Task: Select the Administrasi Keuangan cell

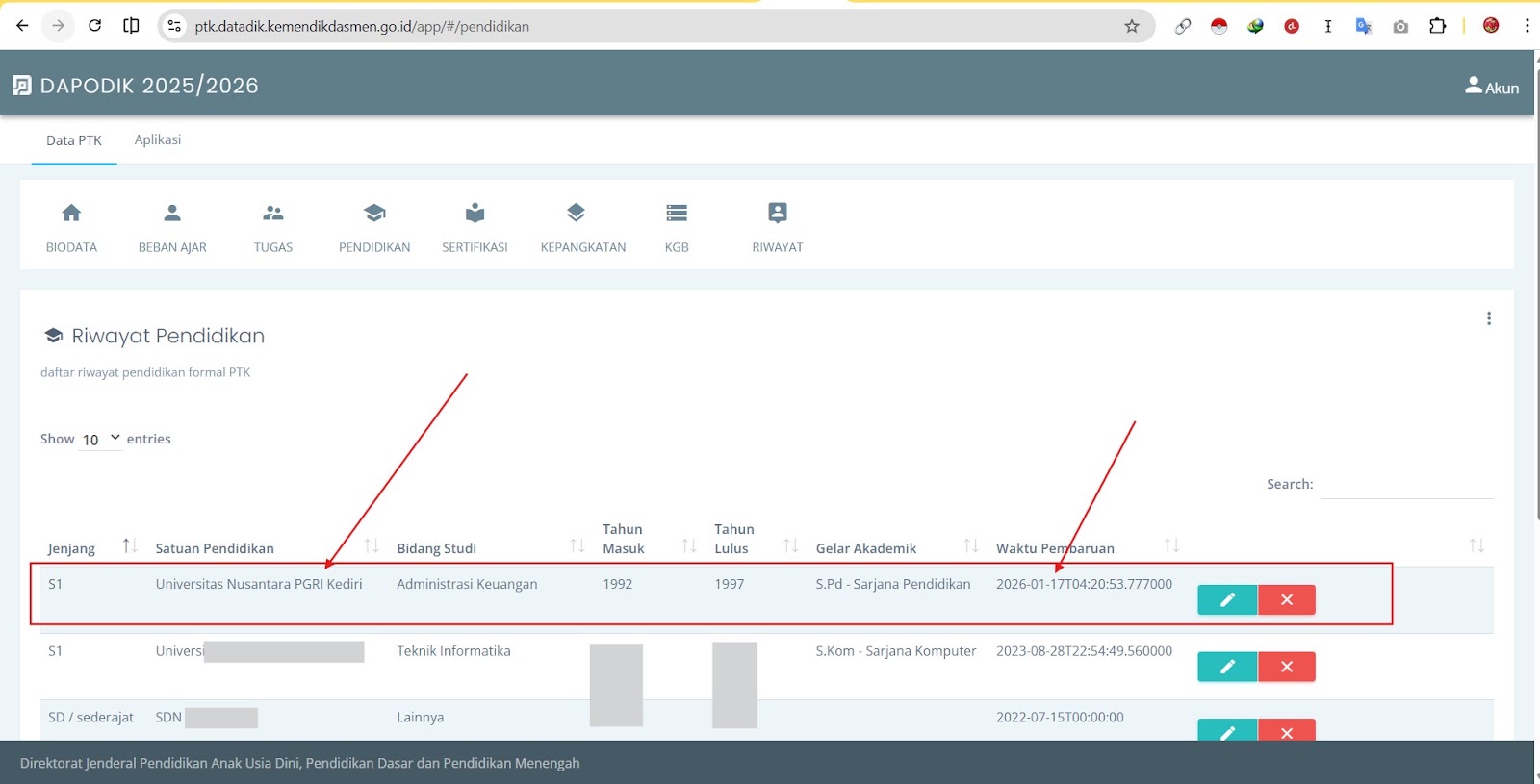Action: pos(467,584)
